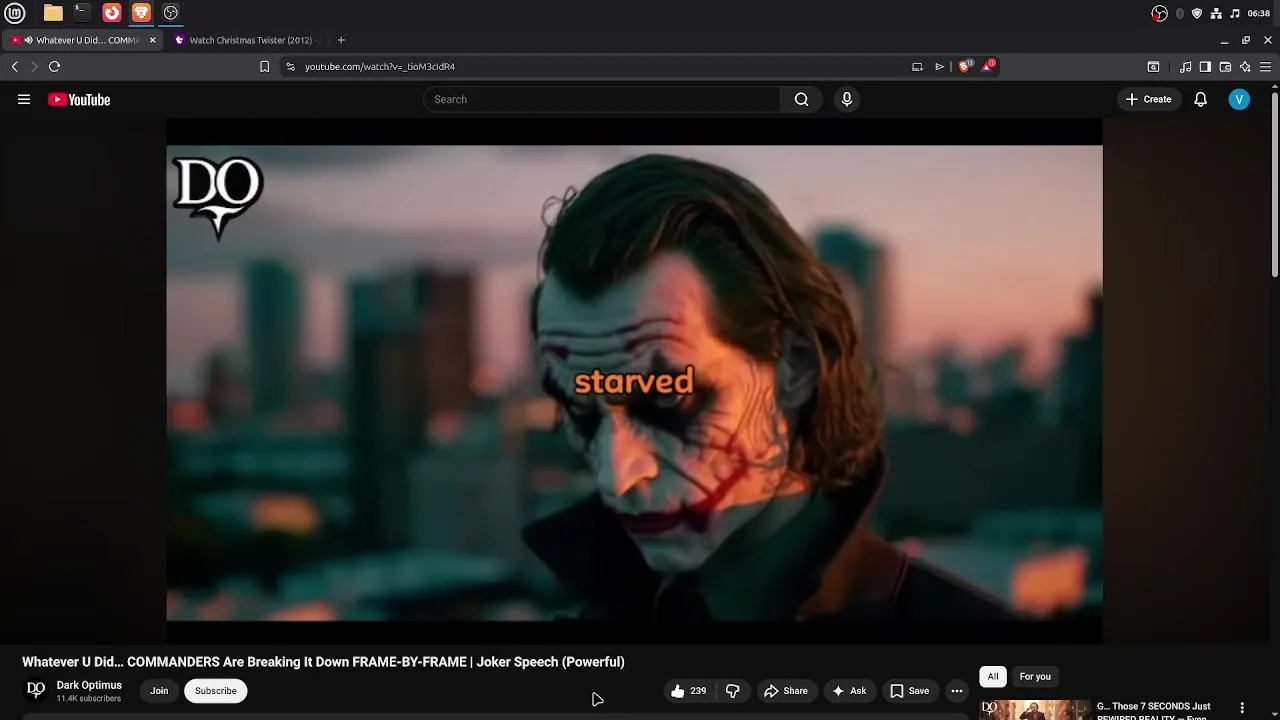This screenshot has width=1280, height=720.
Task: Open the Leo AI assistant sparkle icon
Action: [1245, 67]
